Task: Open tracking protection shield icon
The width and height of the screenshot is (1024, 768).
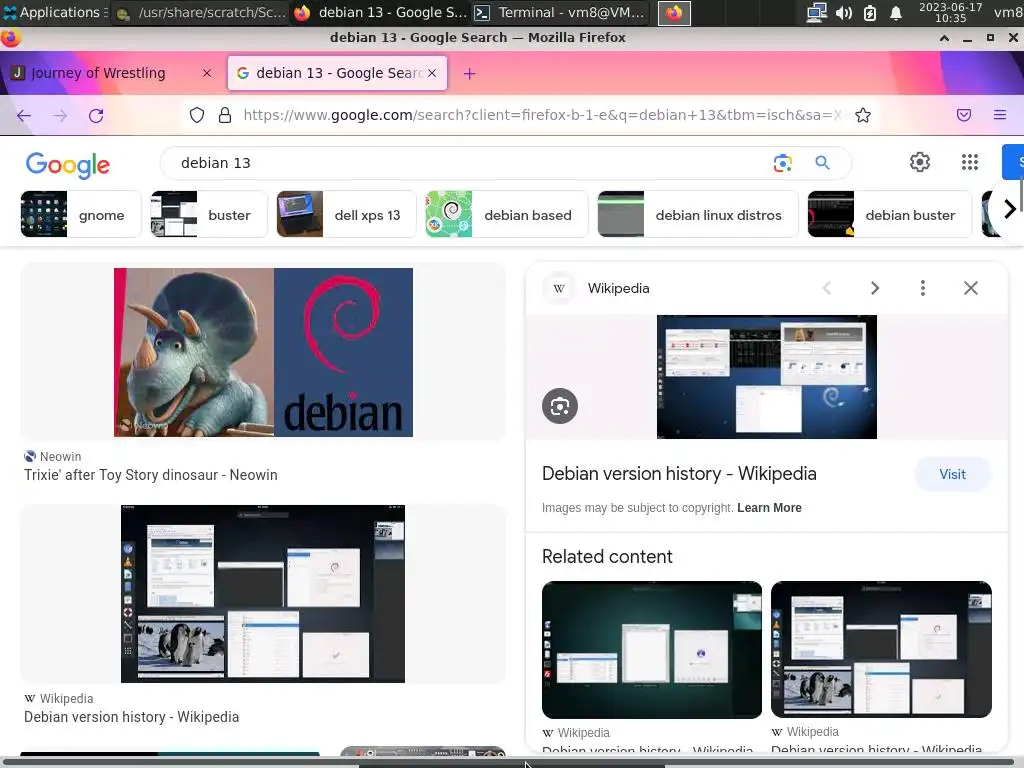Action: pos(197,116)
